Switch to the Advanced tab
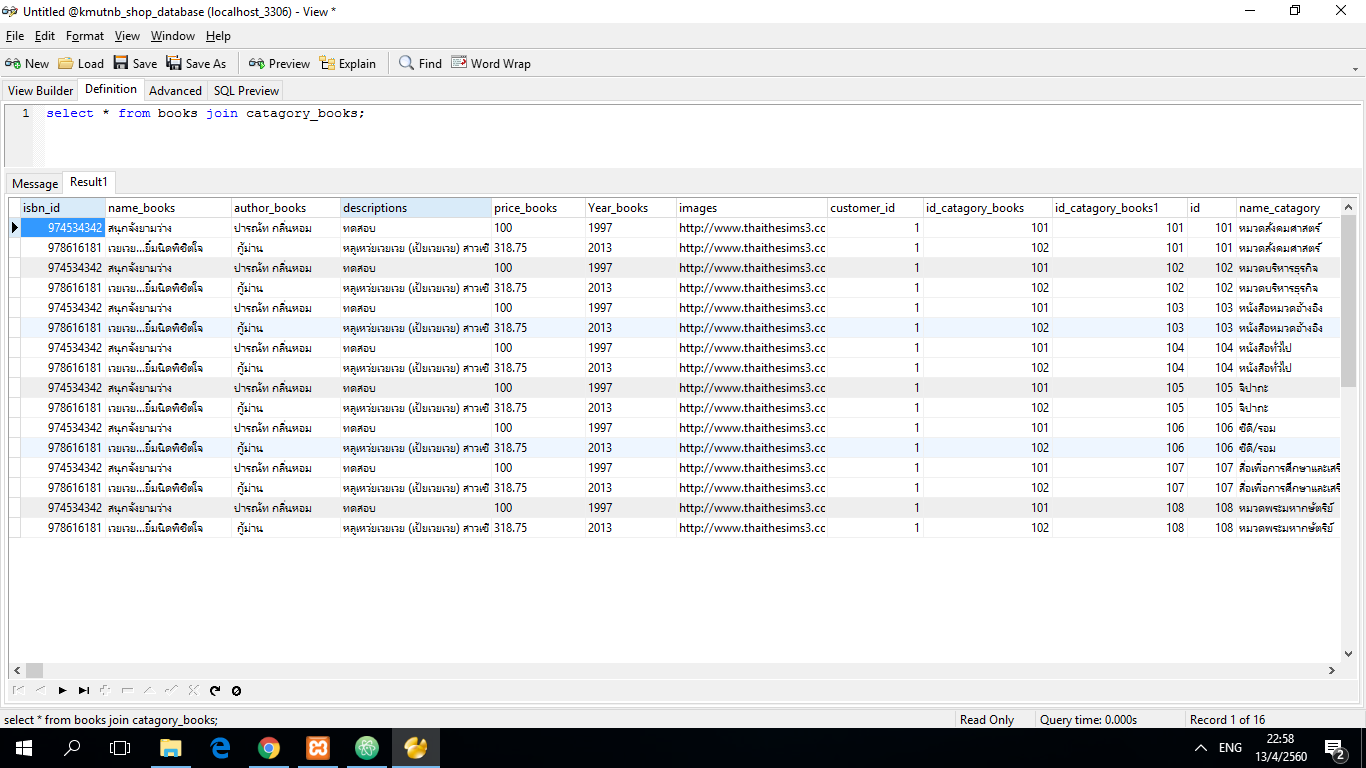Viewport: 1366px width, 768px height. [175, 90]
